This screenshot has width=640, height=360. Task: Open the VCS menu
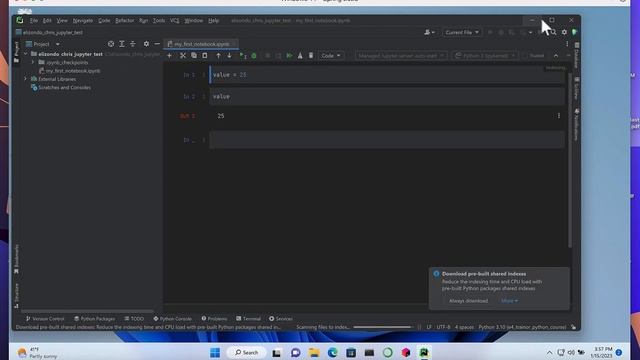click(x=174, y=20)
